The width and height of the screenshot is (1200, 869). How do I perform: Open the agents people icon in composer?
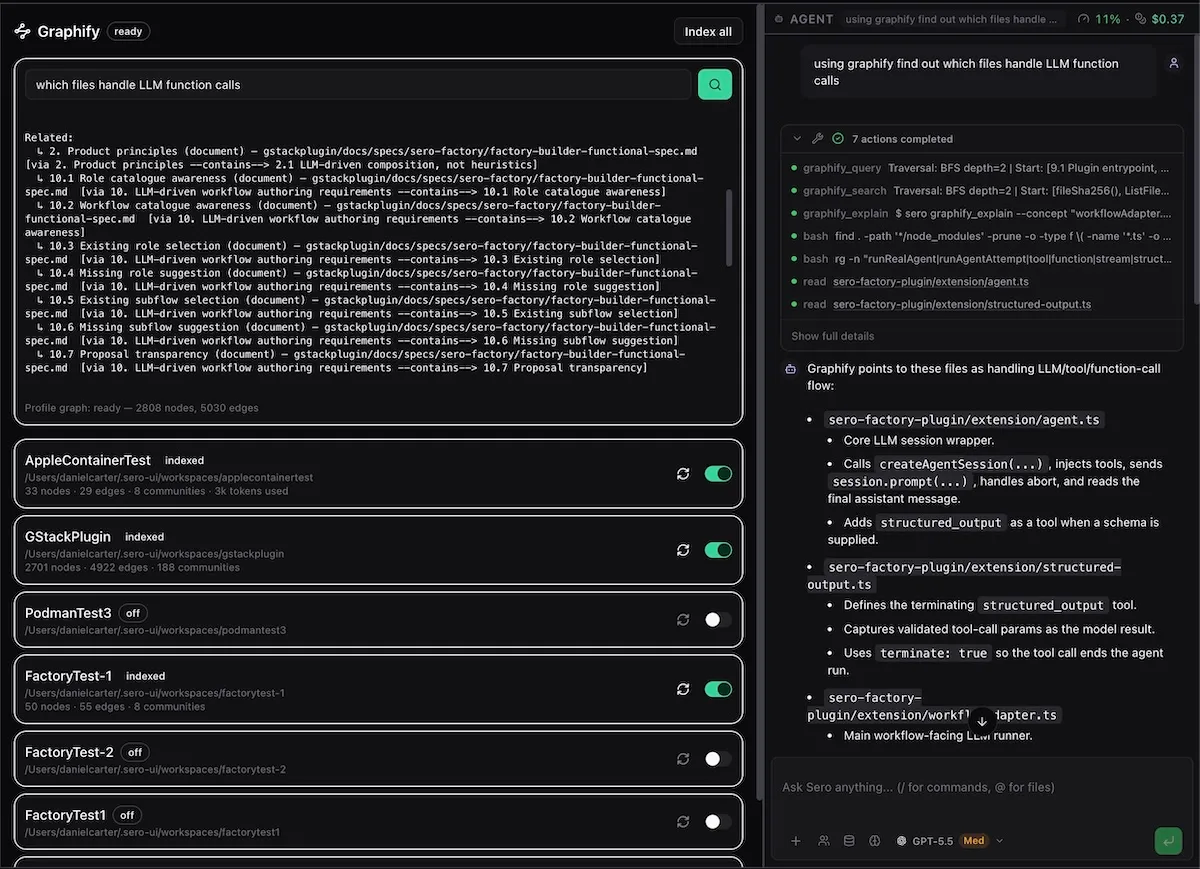coord(823,841)
